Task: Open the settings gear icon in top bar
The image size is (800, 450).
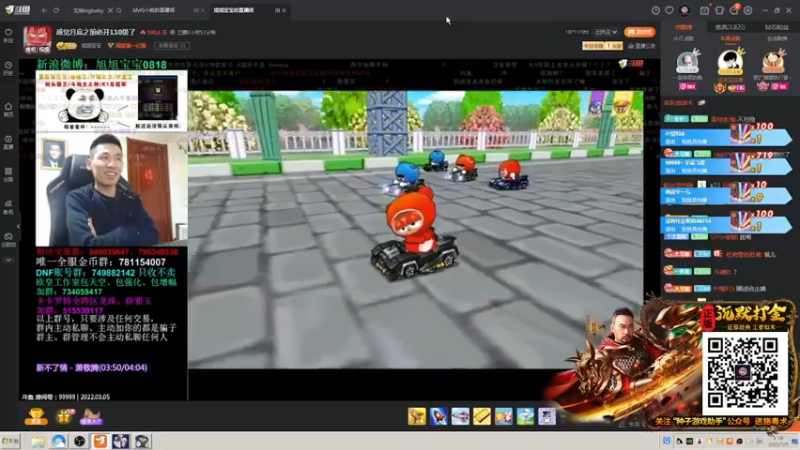Action: [x=748, y=10]
